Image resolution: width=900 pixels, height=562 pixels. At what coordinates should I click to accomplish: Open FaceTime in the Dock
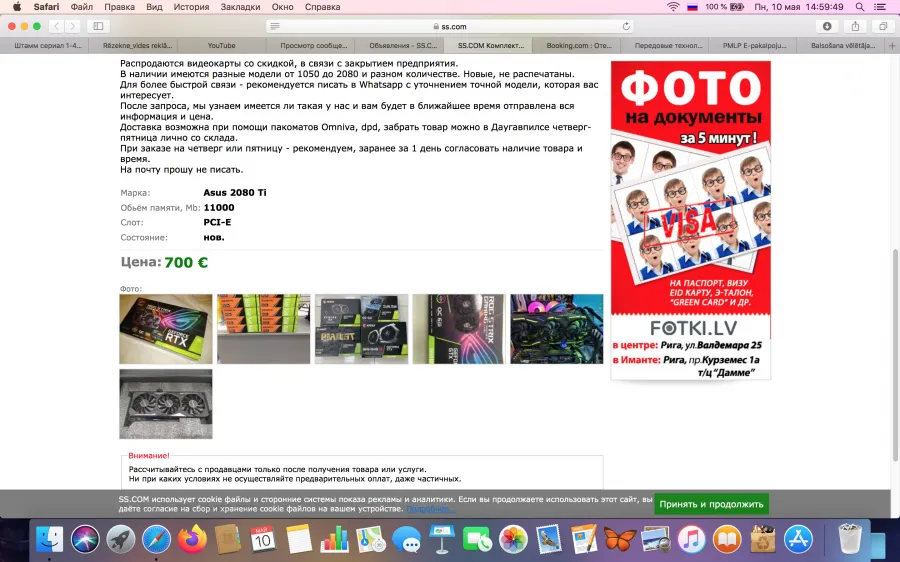click(477, 540)
